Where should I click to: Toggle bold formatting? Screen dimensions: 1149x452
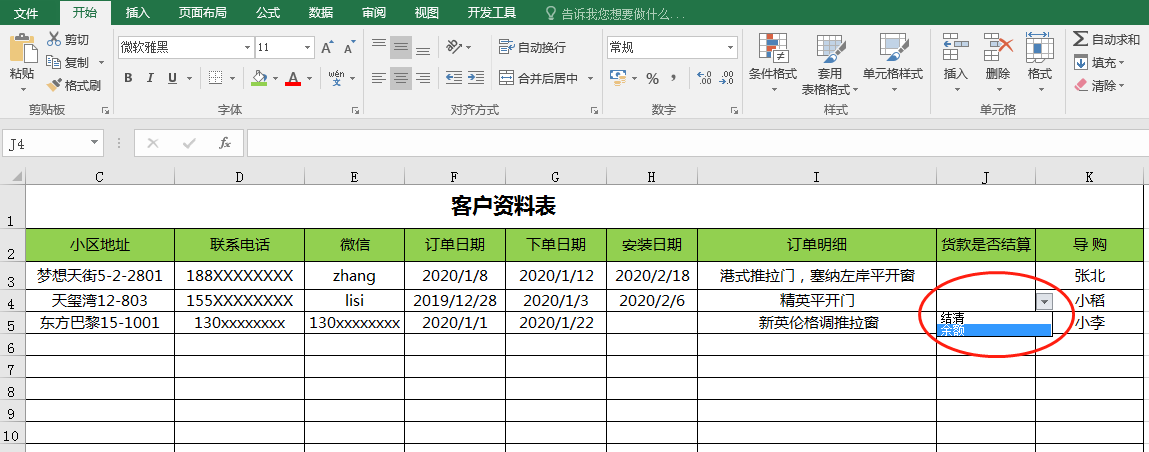128,78
